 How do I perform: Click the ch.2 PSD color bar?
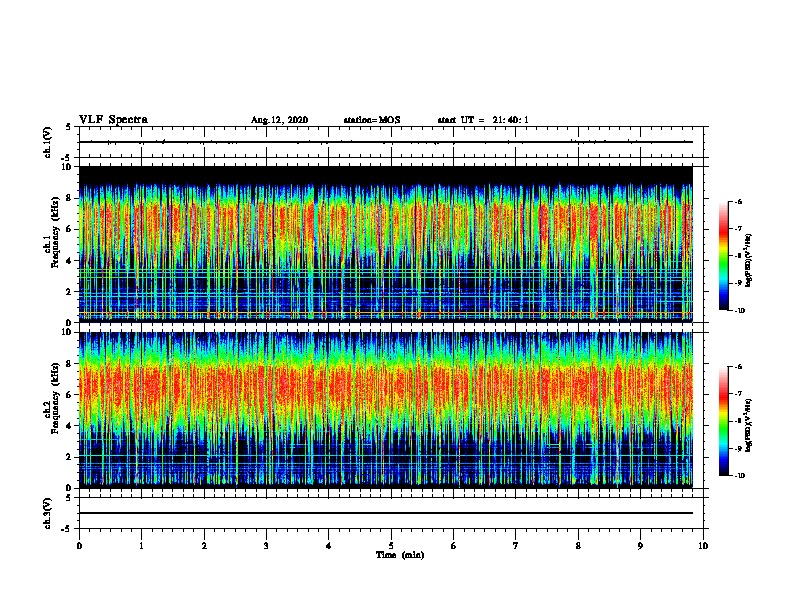[724, 421]
